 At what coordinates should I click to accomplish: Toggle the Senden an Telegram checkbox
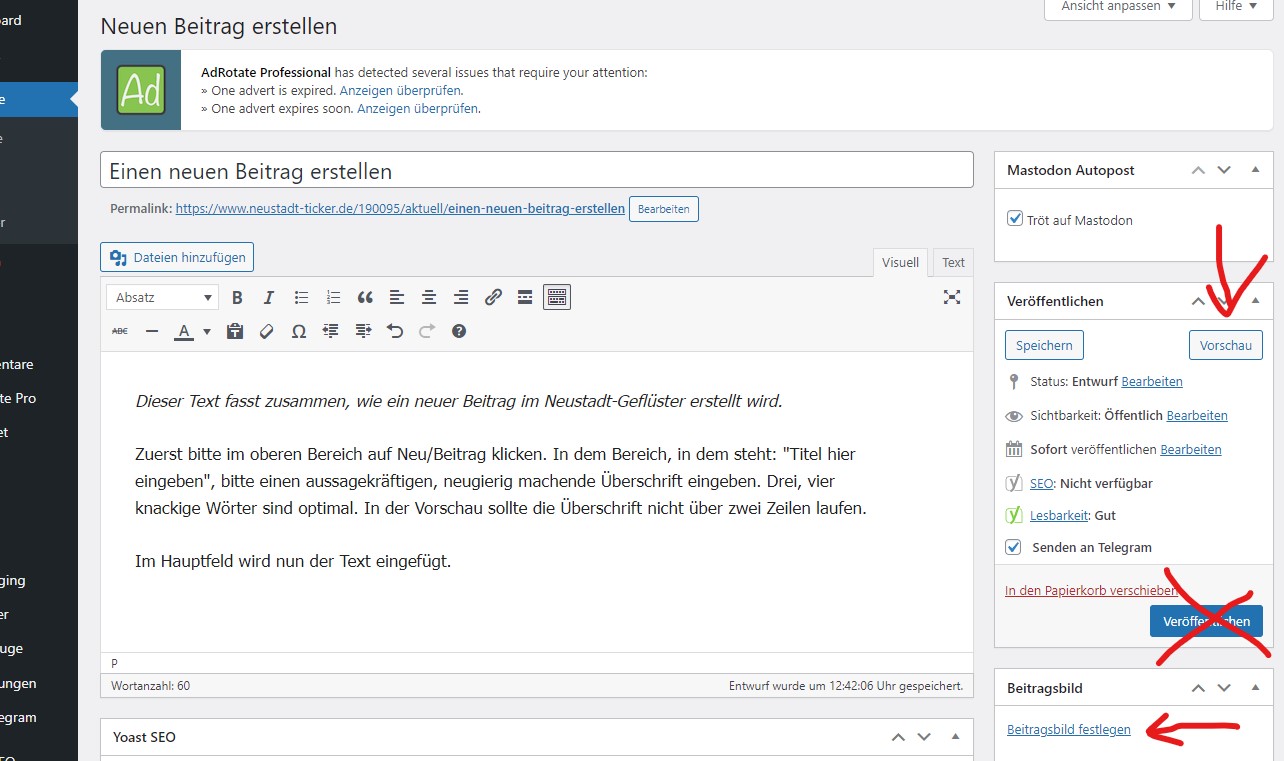(x=1013, y=547)
